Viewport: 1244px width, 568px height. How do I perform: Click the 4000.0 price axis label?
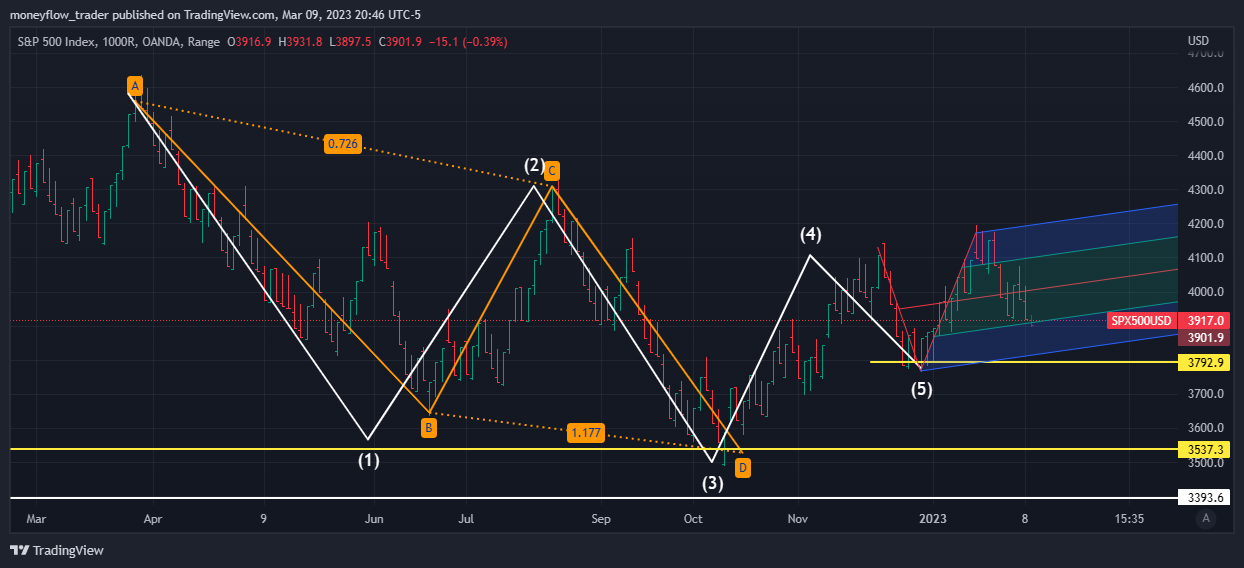tap(1205, 292)
